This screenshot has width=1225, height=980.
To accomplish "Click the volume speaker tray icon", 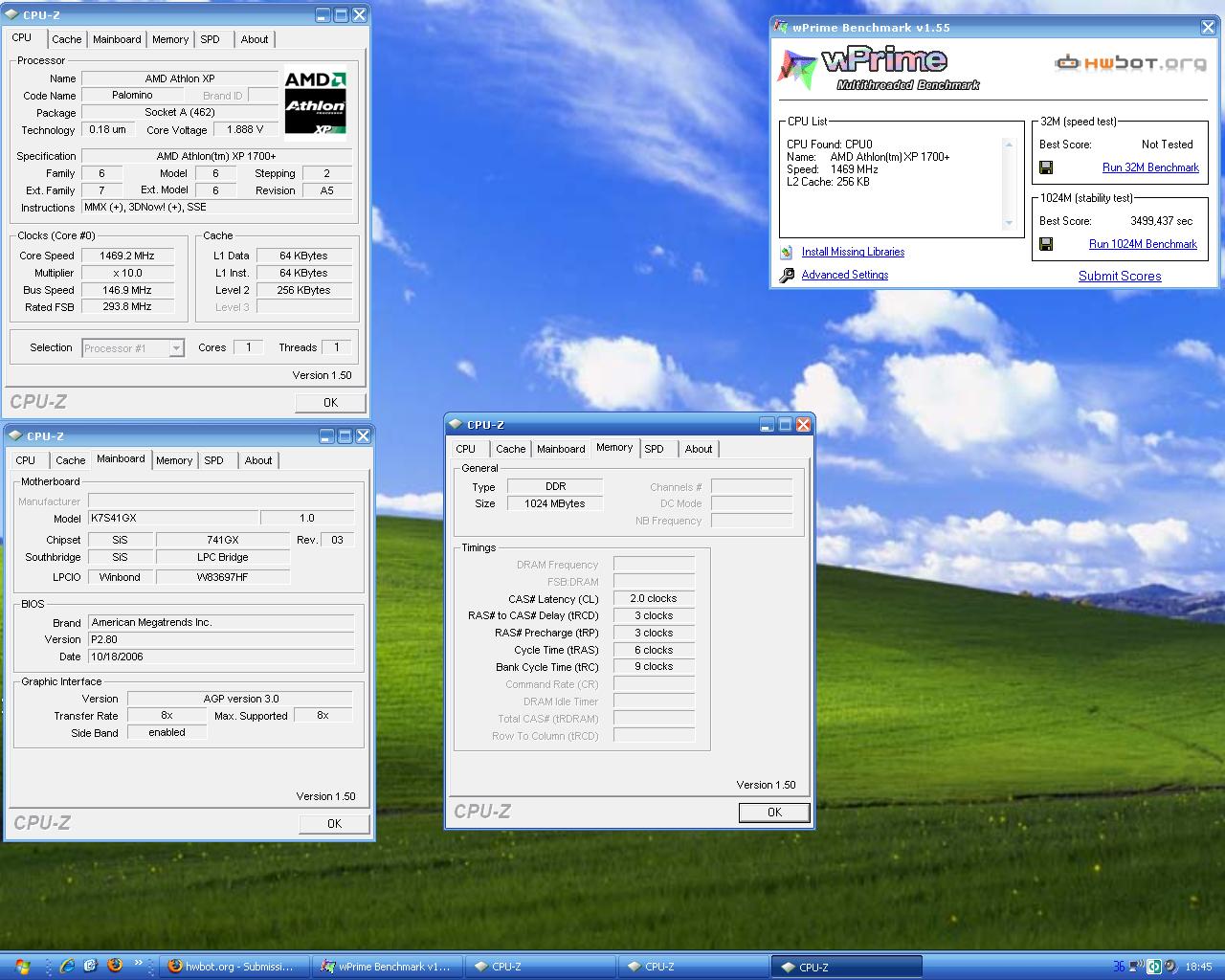I will click(x=1171, y=967).
